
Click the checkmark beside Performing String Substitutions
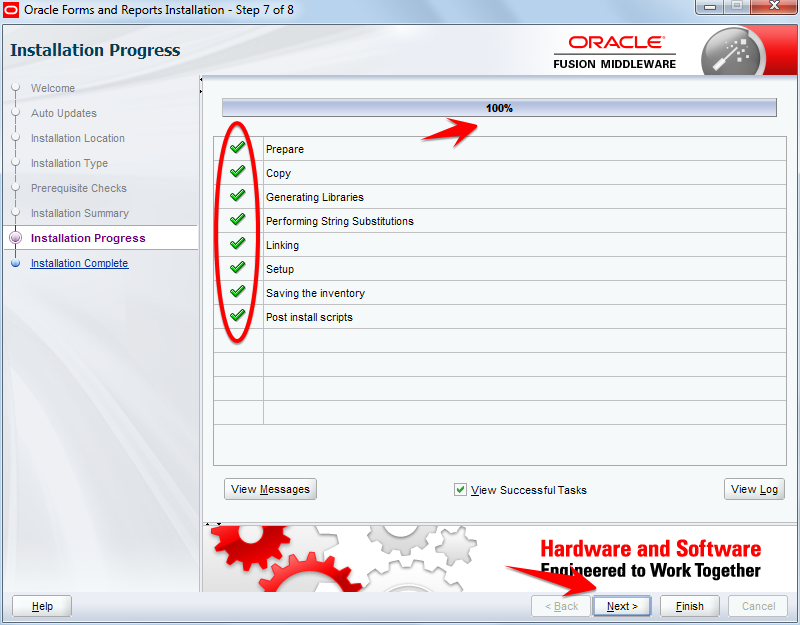[x=237, y=220]
